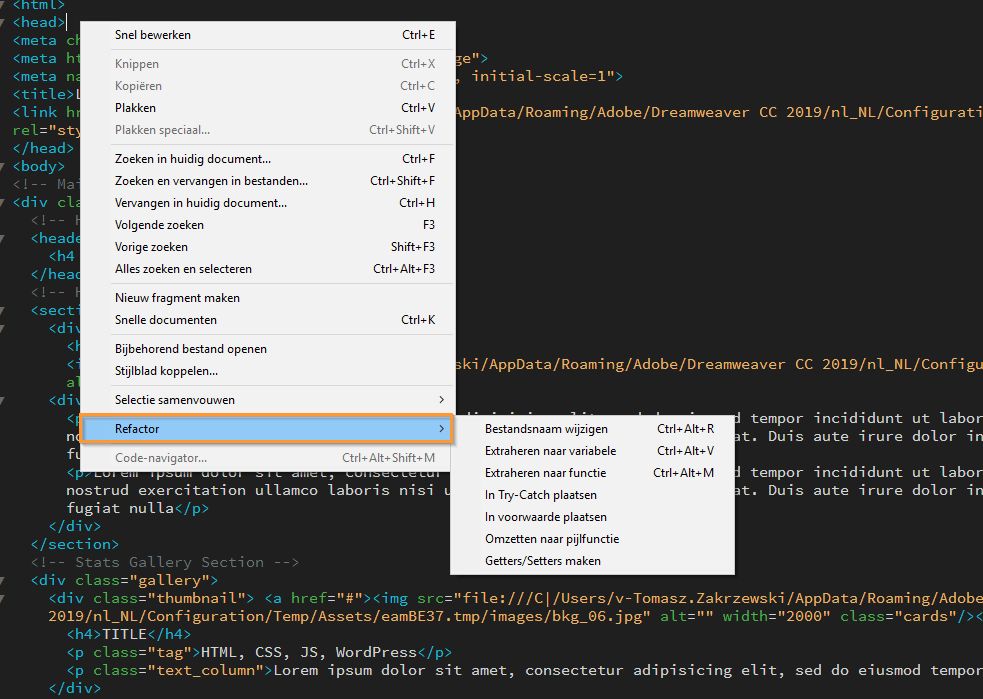
Task: Select 'Extraheren naar variabele'
Action: (x=550, y=451)
